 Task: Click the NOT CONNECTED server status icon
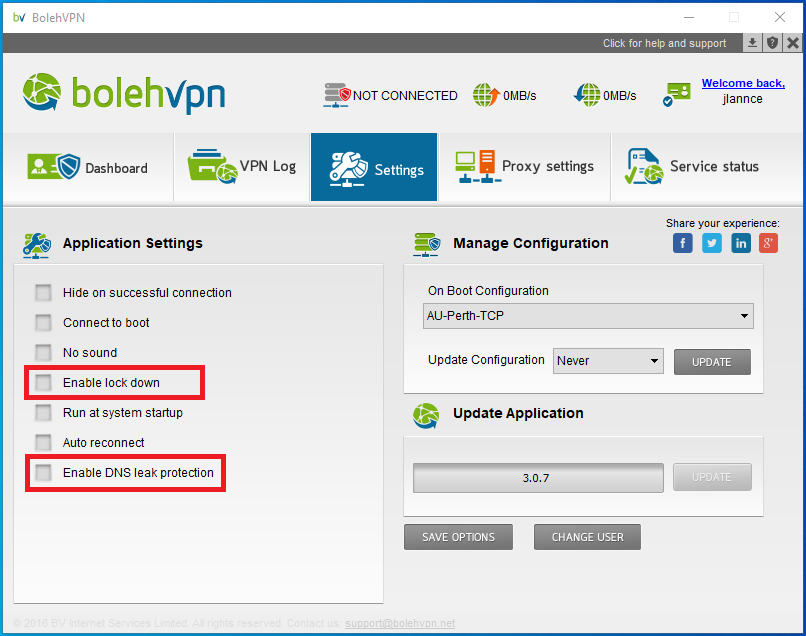(337, 95)
